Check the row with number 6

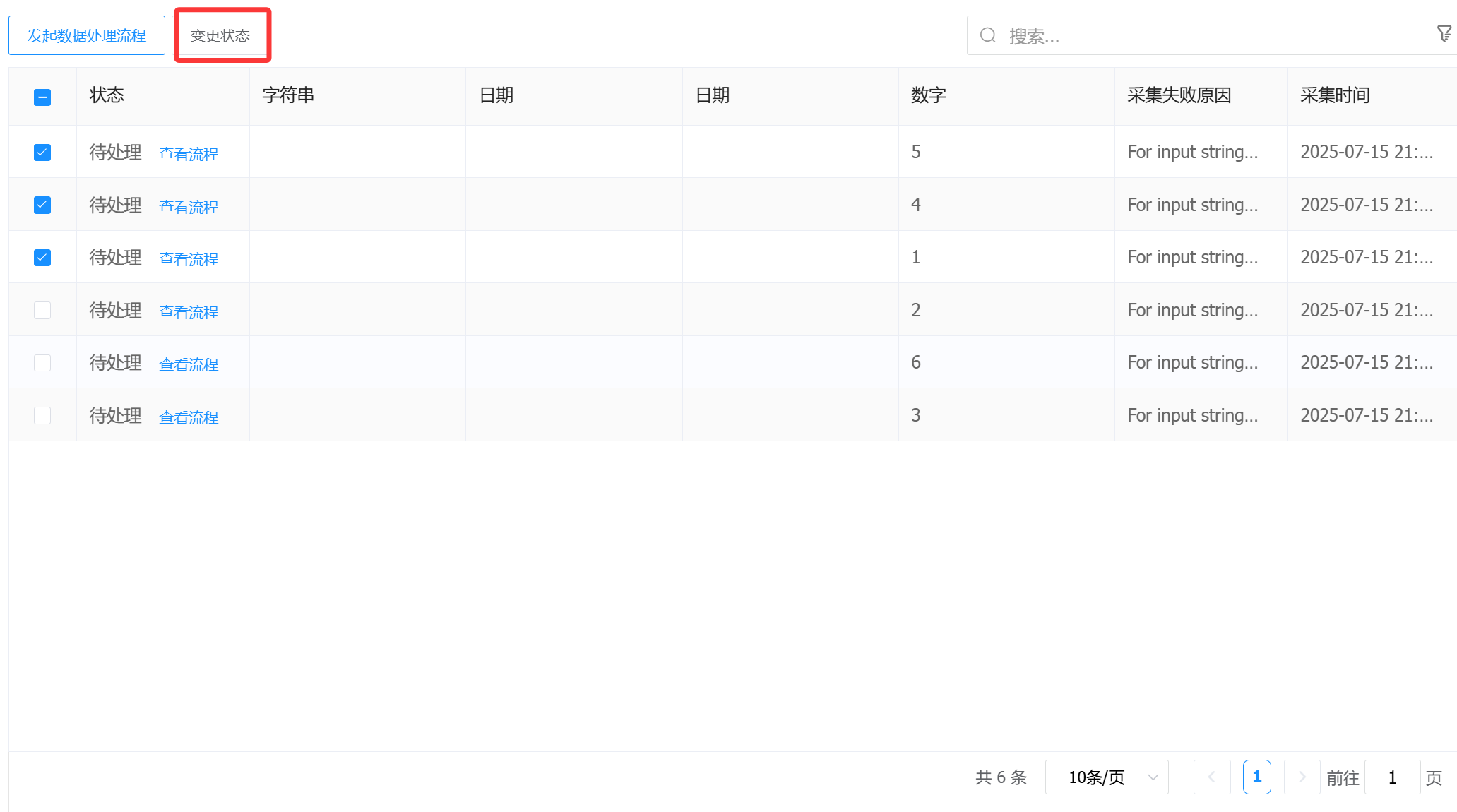(x=42, y=363)
